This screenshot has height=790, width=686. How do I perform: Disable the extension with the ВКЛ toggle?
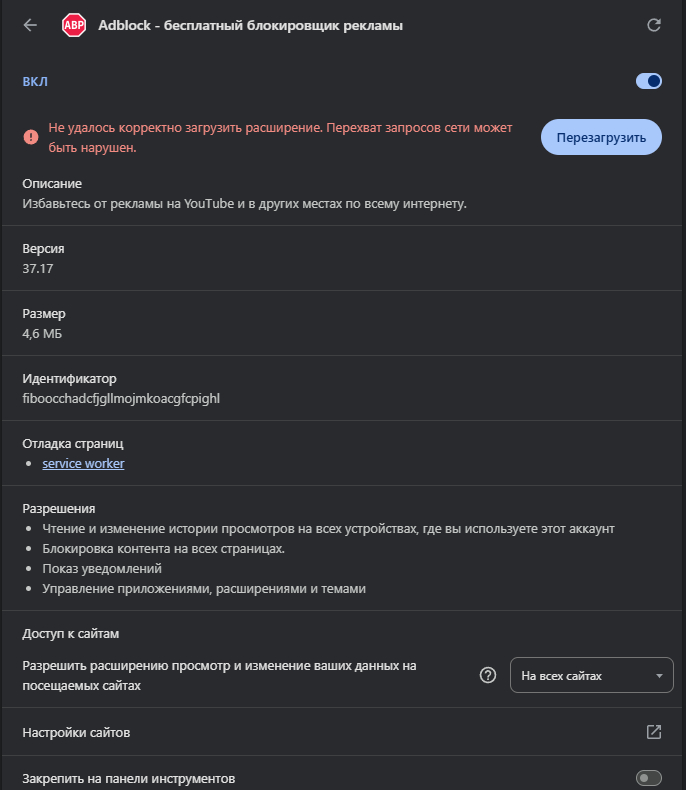click(x=648, y=81)
